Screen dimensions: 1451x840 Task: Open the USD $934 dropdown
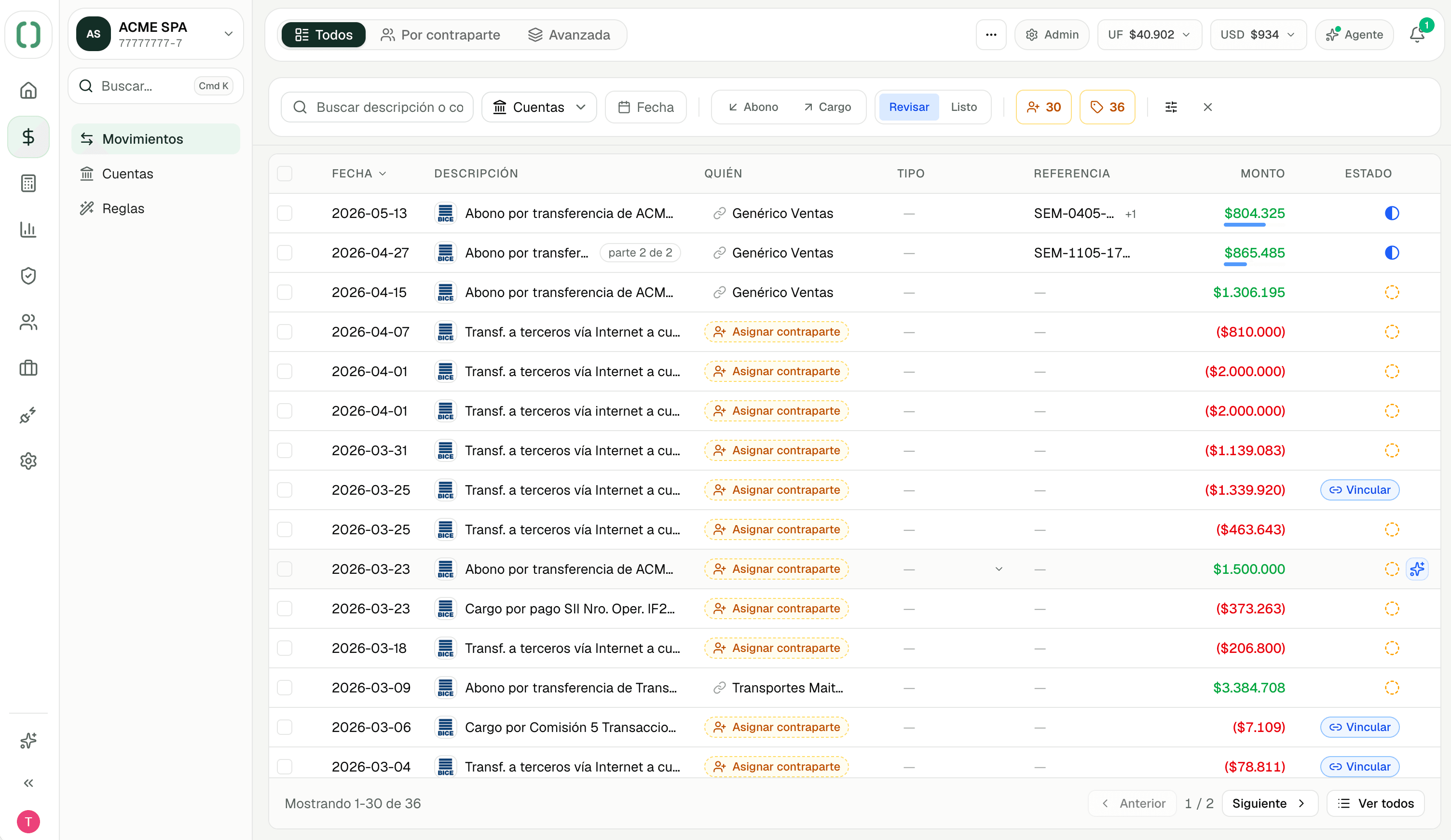click(1258, 35)
